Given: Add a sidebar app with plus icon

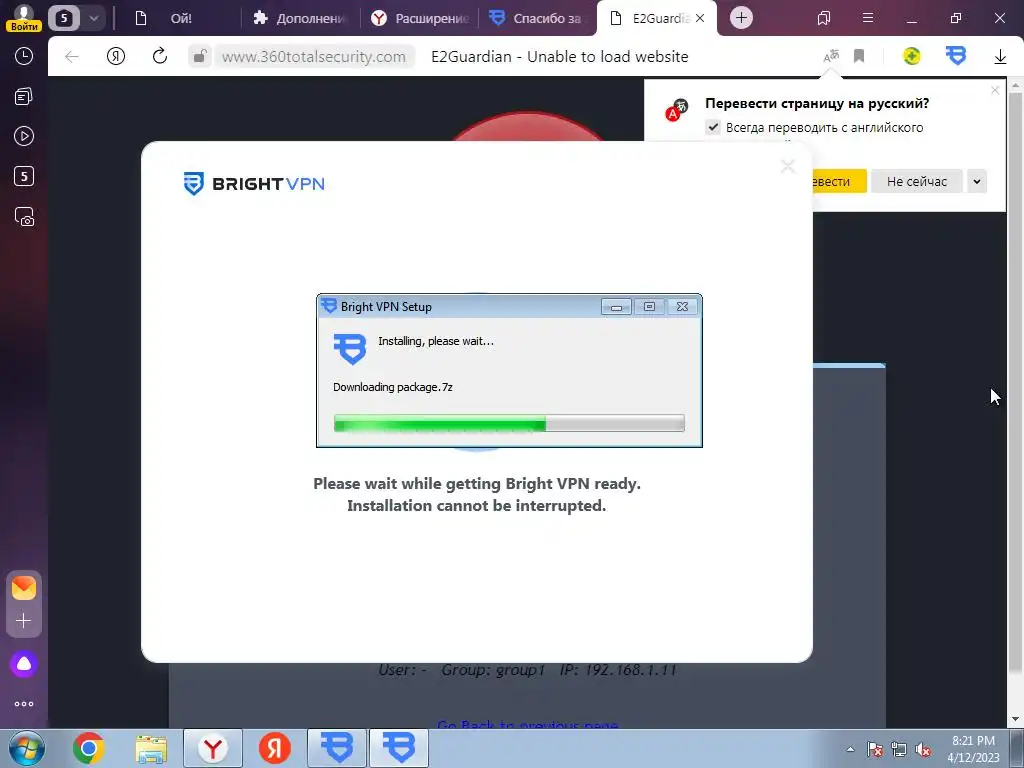Looking at the screenshot, I should pos(24,620).
